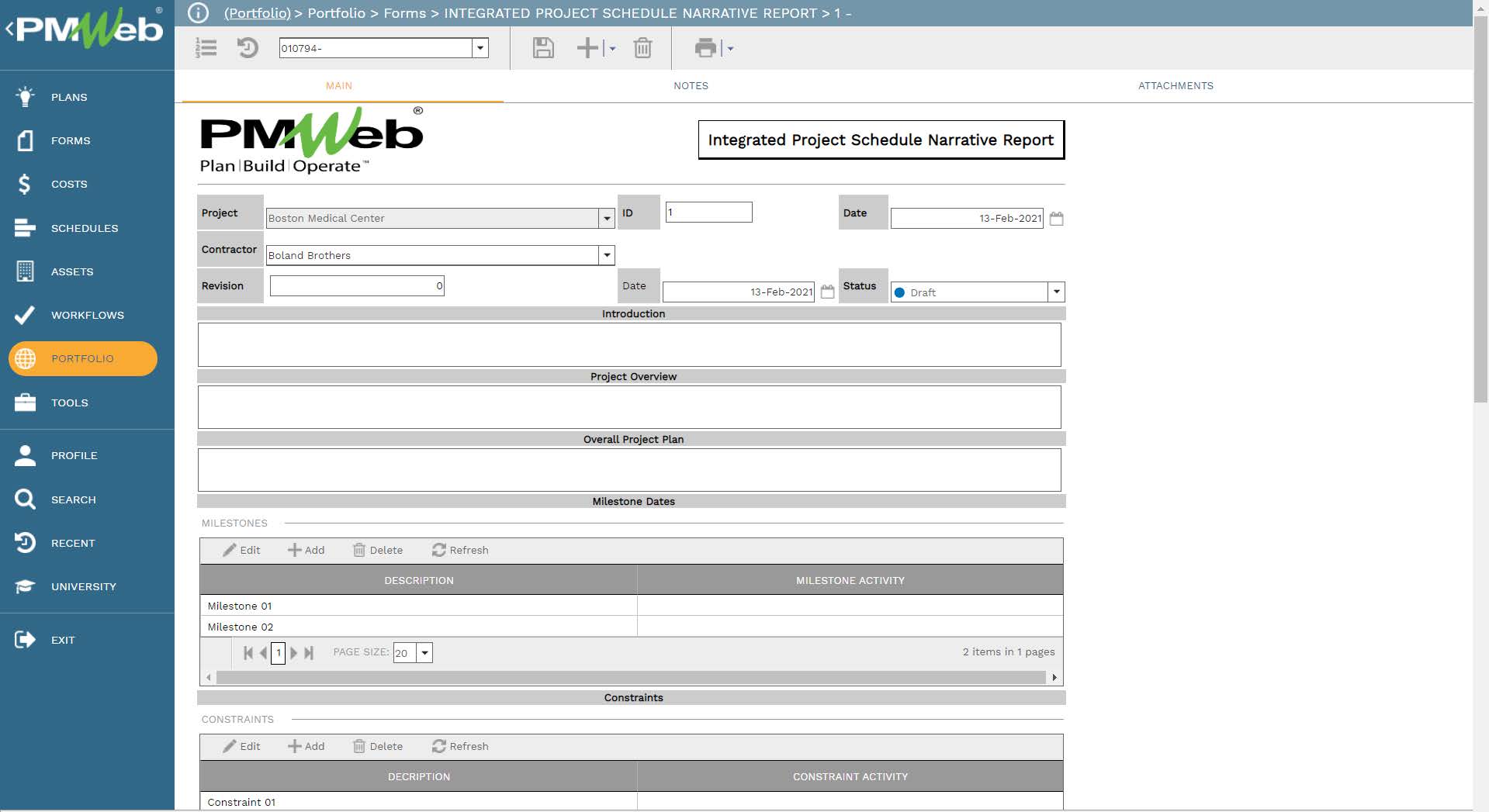Viewport: 1489px width, 812px height.
Task: Click the printer icon
Action: tap(705, 48)
